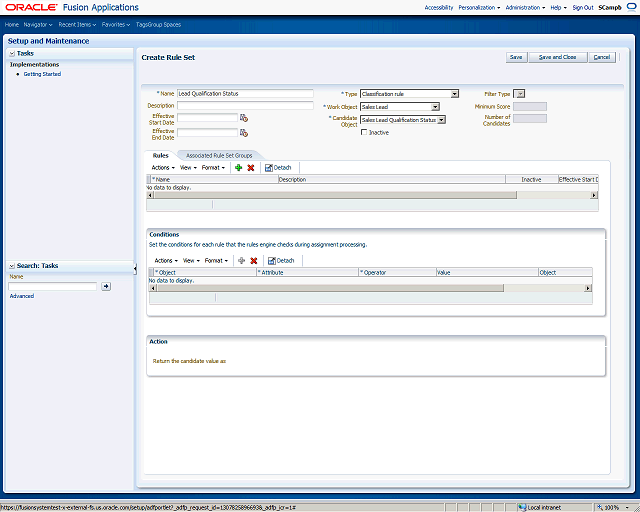The image size is (640, 512).
Task: Select the Rules tab
Action: click(x=160, y=156)
